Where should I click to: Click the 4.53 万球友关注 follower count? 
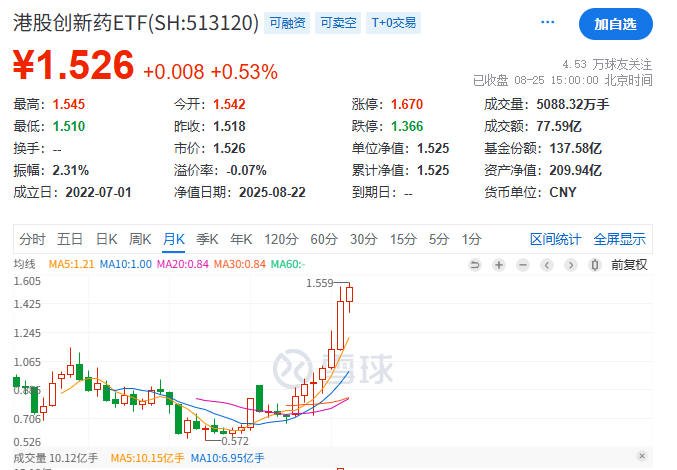pyautogui.click(x=607, y=64)
